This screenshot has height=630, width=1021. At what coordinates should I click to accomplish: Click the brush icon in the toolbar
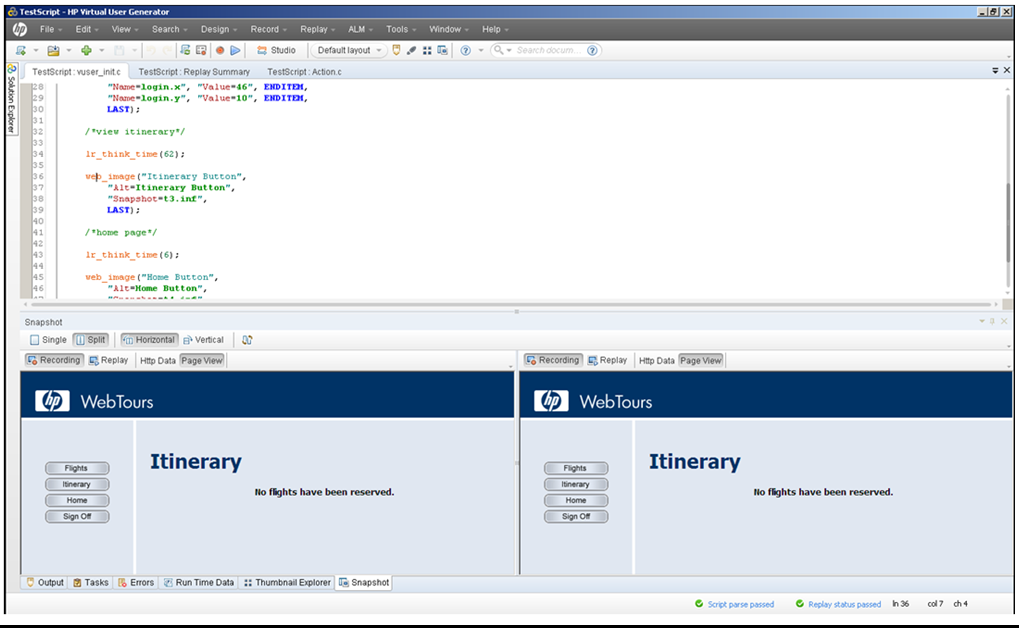tap(412, 50)
